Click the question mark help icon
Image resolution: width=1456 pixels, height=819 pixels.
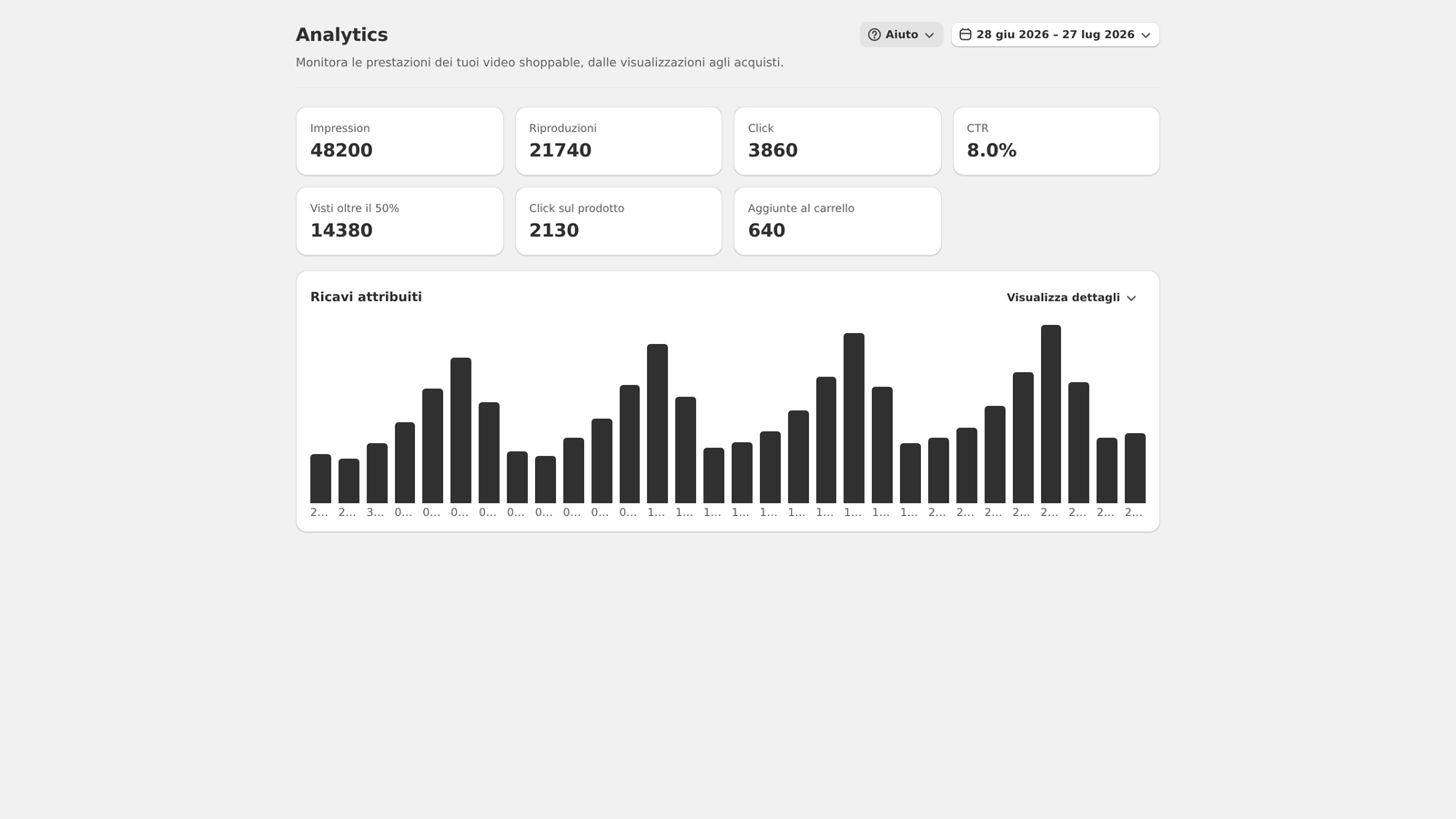[x=874, y=35]
